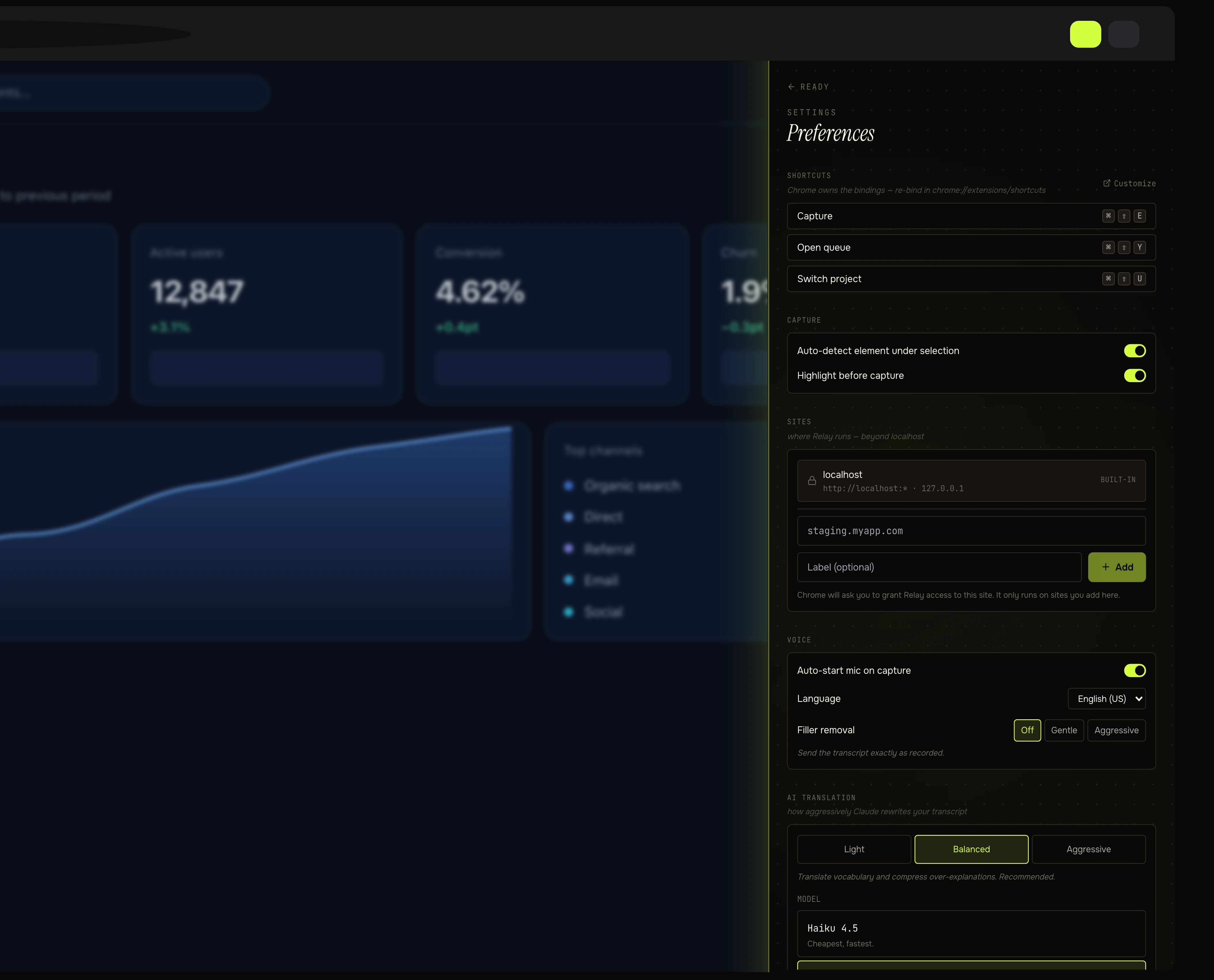The height and width of the screenshot is (980, 1214).
Task: Click the Preferences heading
Action: point(830,133)
